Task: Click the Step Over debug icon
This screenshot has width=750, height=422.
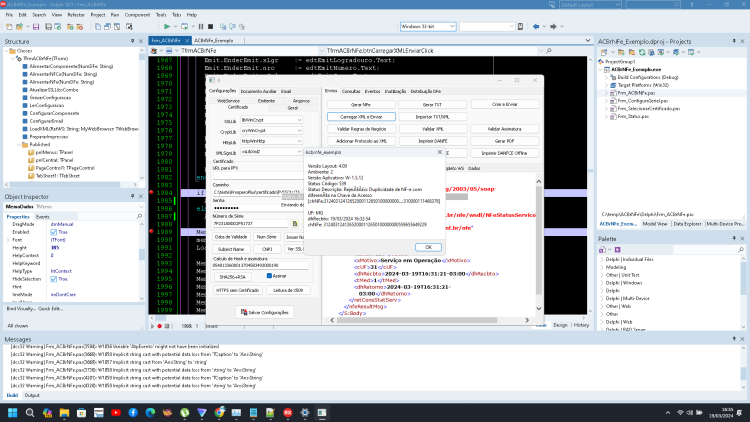Action: point(232,27)
